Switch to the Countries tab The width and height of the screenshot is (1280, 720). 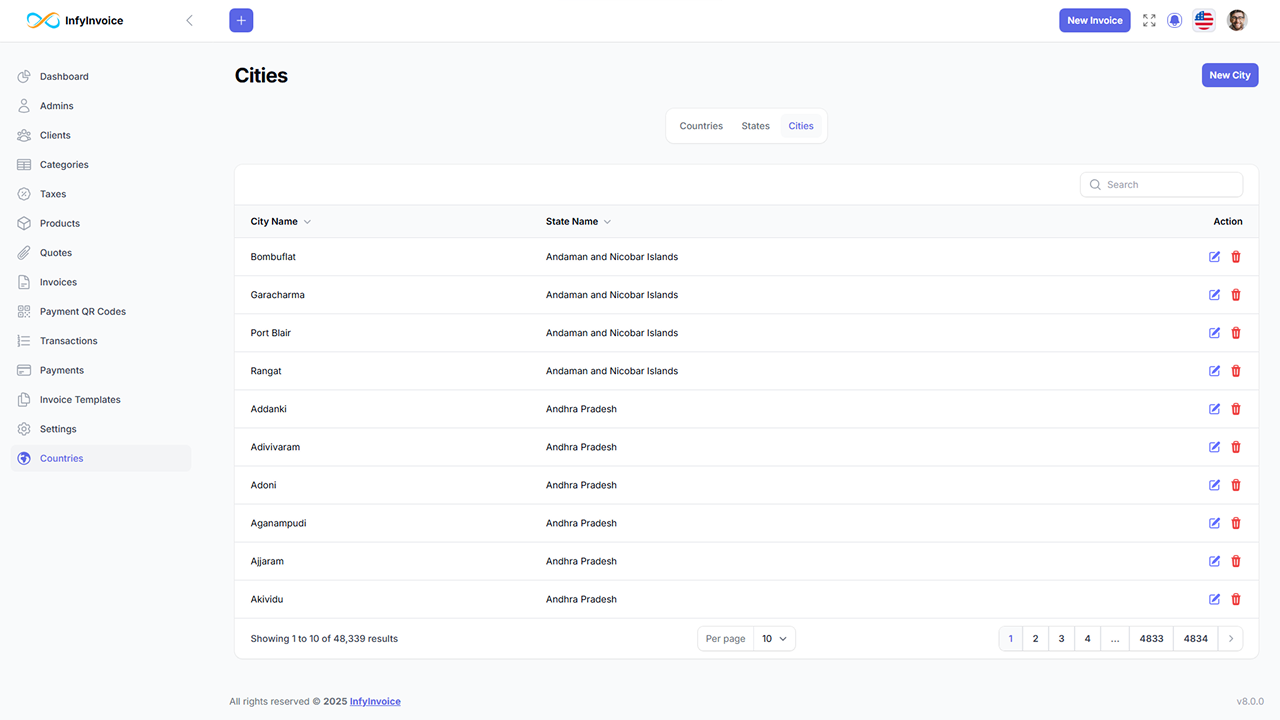(701, 126)
